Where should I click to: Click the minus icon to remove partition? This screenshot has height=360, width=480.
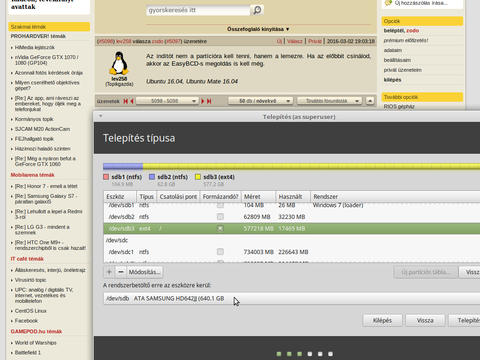pos(121,272)
